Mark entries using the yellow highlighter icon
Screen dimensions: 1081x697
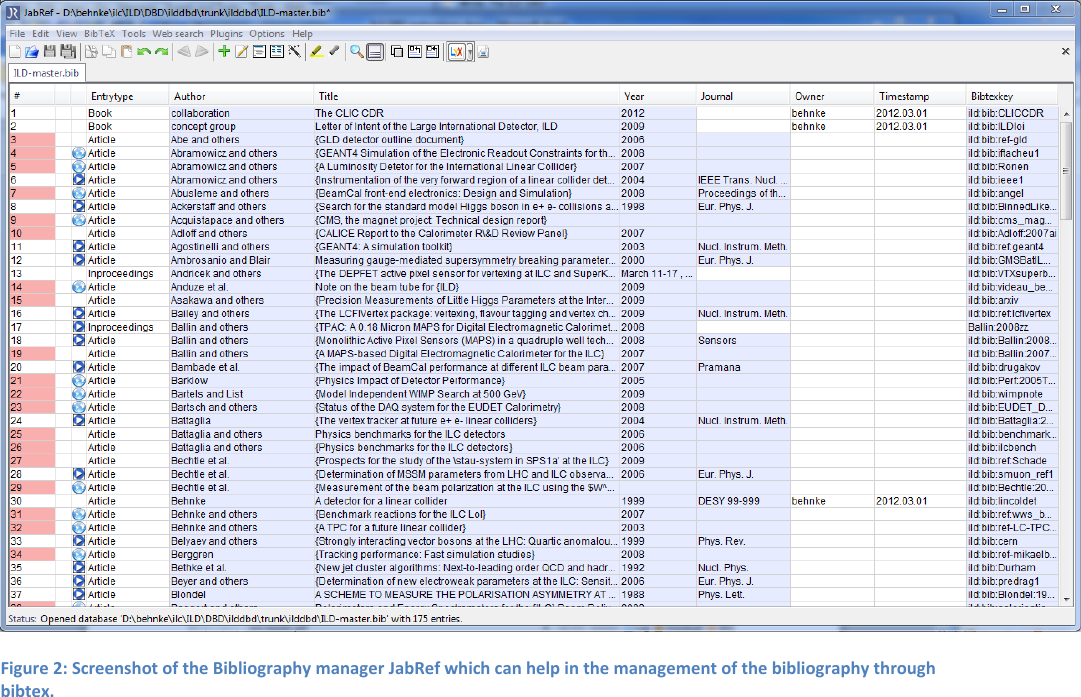(315, 51)
